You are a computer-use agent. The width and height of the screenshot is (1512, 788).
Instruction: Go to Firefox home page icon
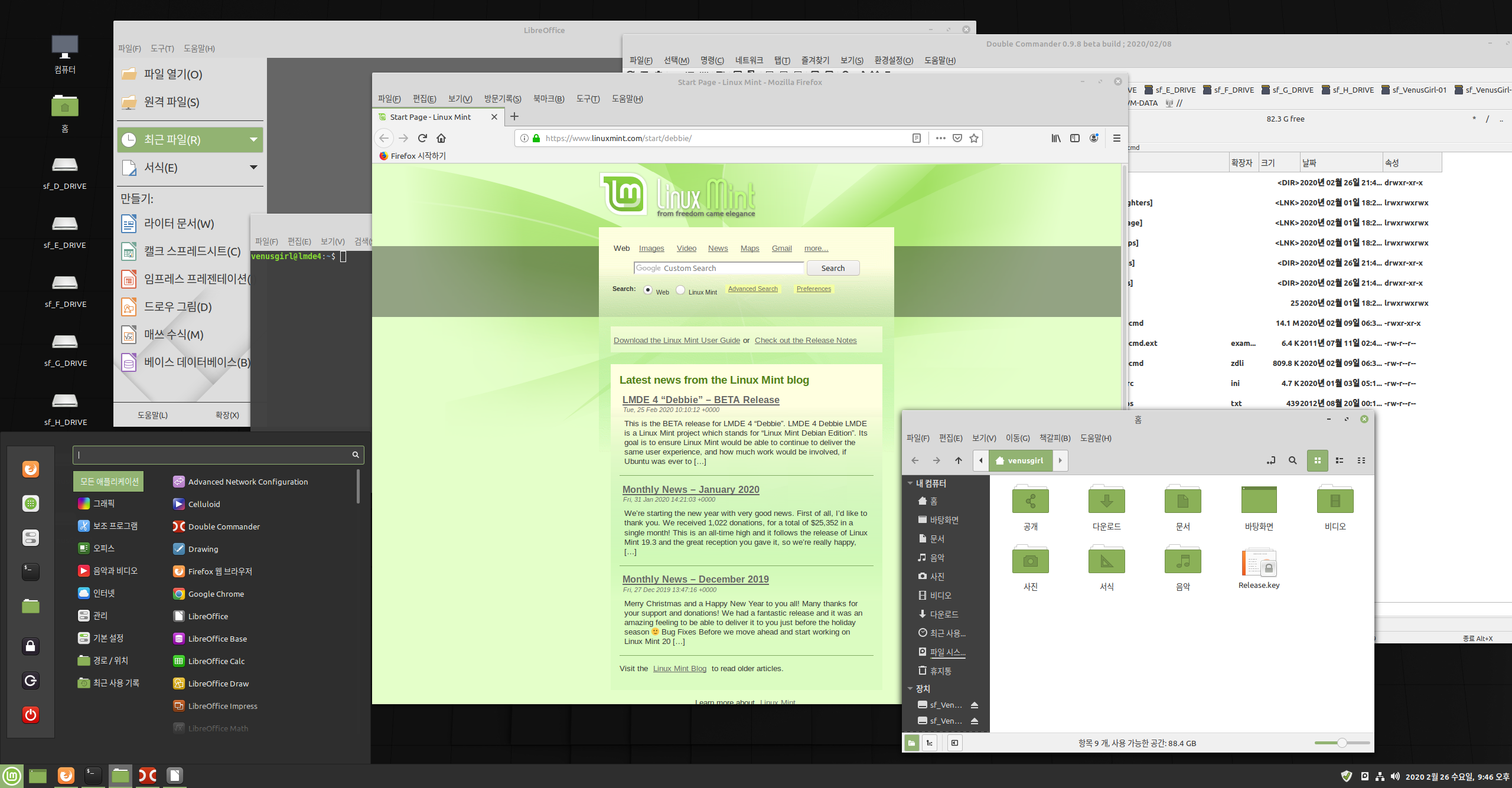[x=441, y=138]
